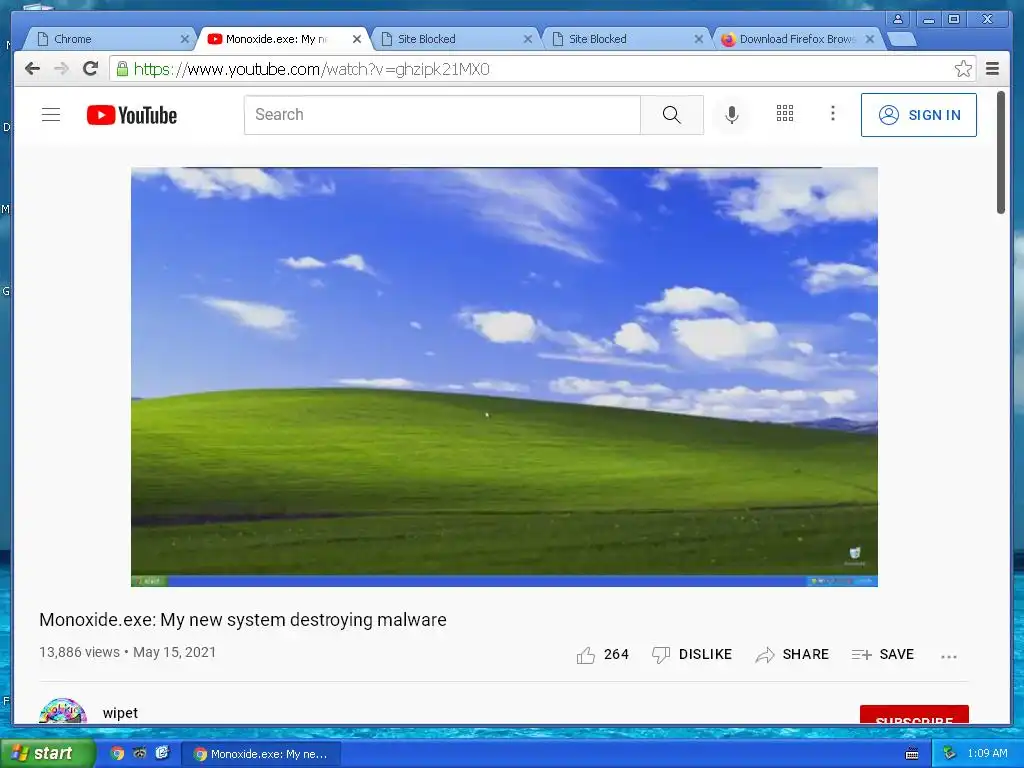Click the 13,886 views date line
The image size is (1024, 768).
[x=127, y=652]
